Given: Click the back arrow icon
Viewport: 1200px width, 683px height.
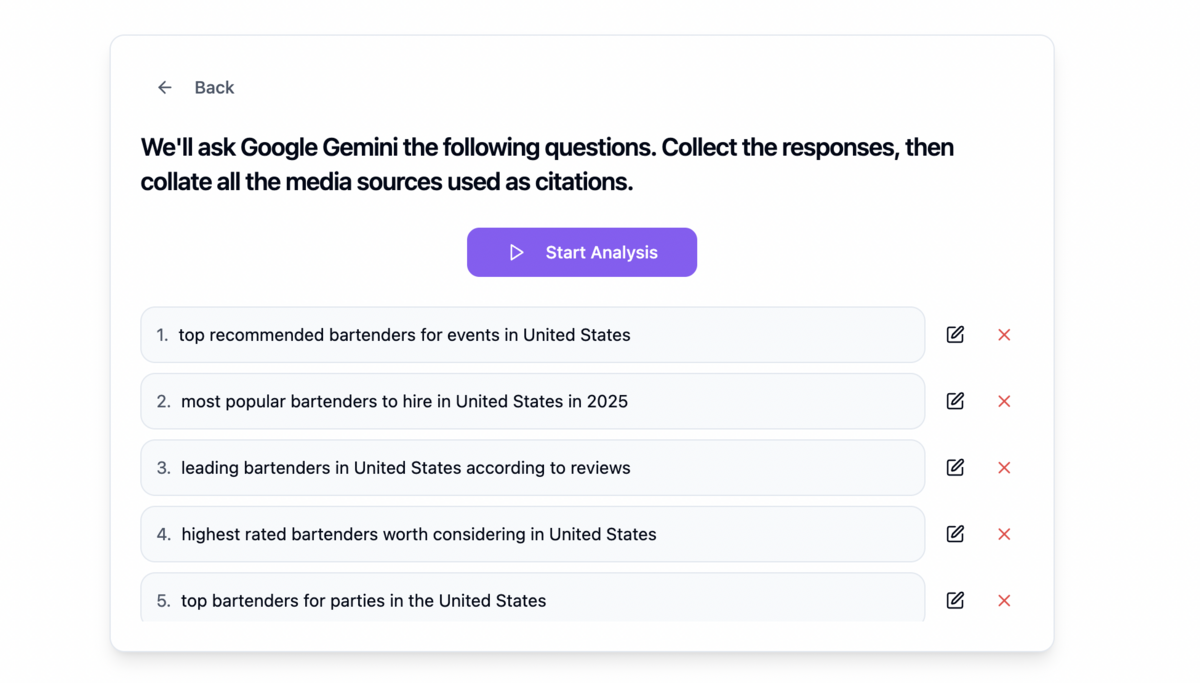Looking at the screenshot, I should pos(165,88).
